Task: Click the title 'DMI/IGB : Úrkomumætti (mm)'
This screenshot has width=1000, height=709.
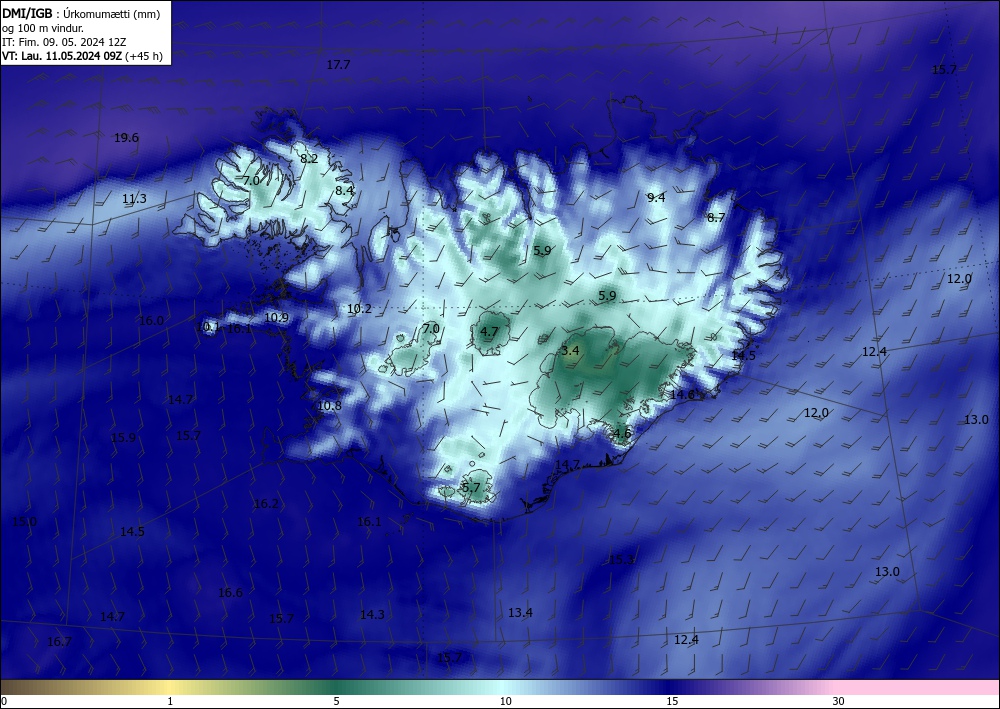Action: [81, 13]
